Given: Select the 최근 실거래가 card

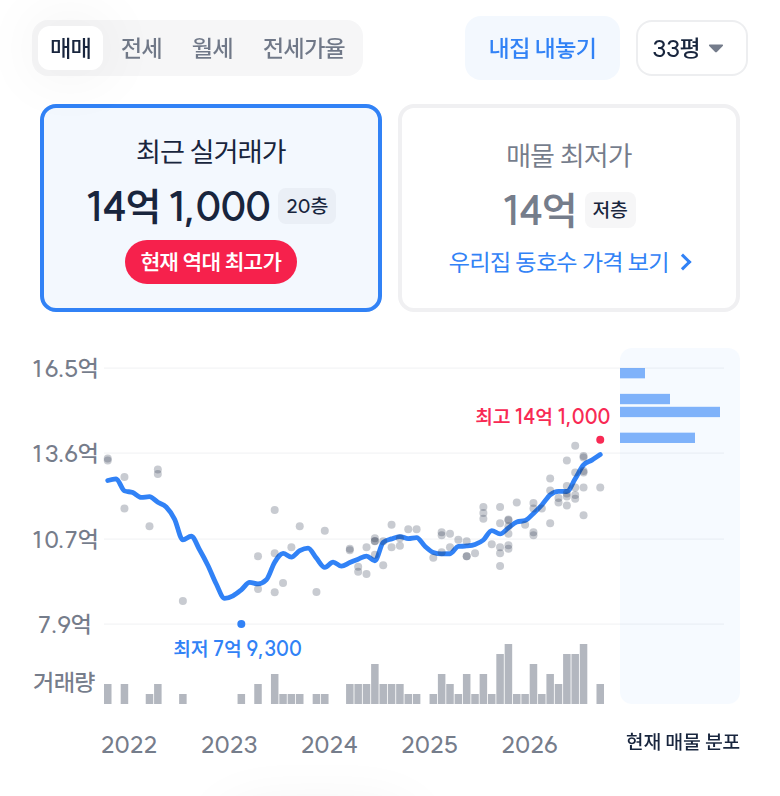Looking at the screenshot, I should (211, 208).
